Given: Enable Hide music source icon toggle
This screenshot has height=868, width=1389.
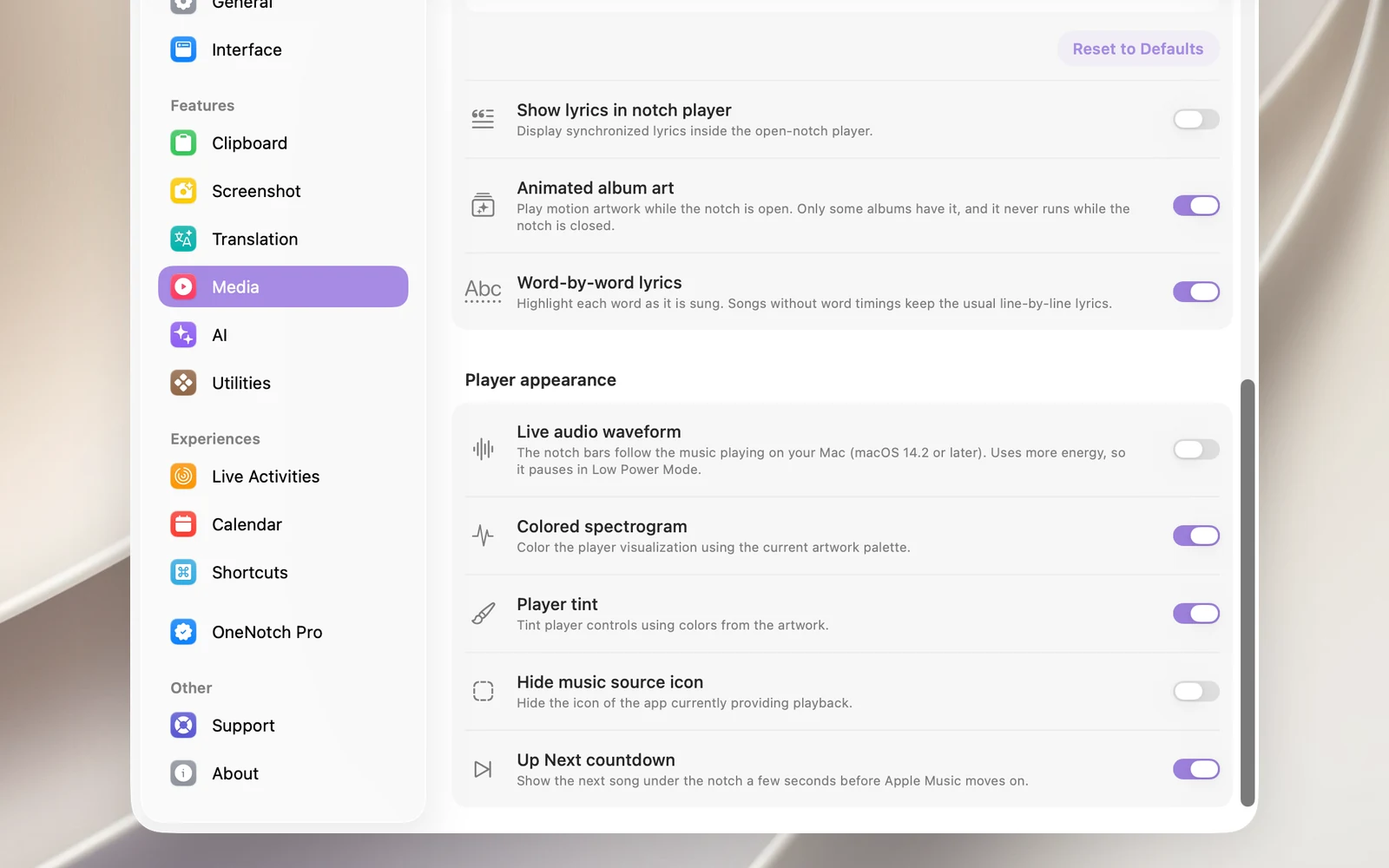Looking at the screenshot, I should (1196, 691).
